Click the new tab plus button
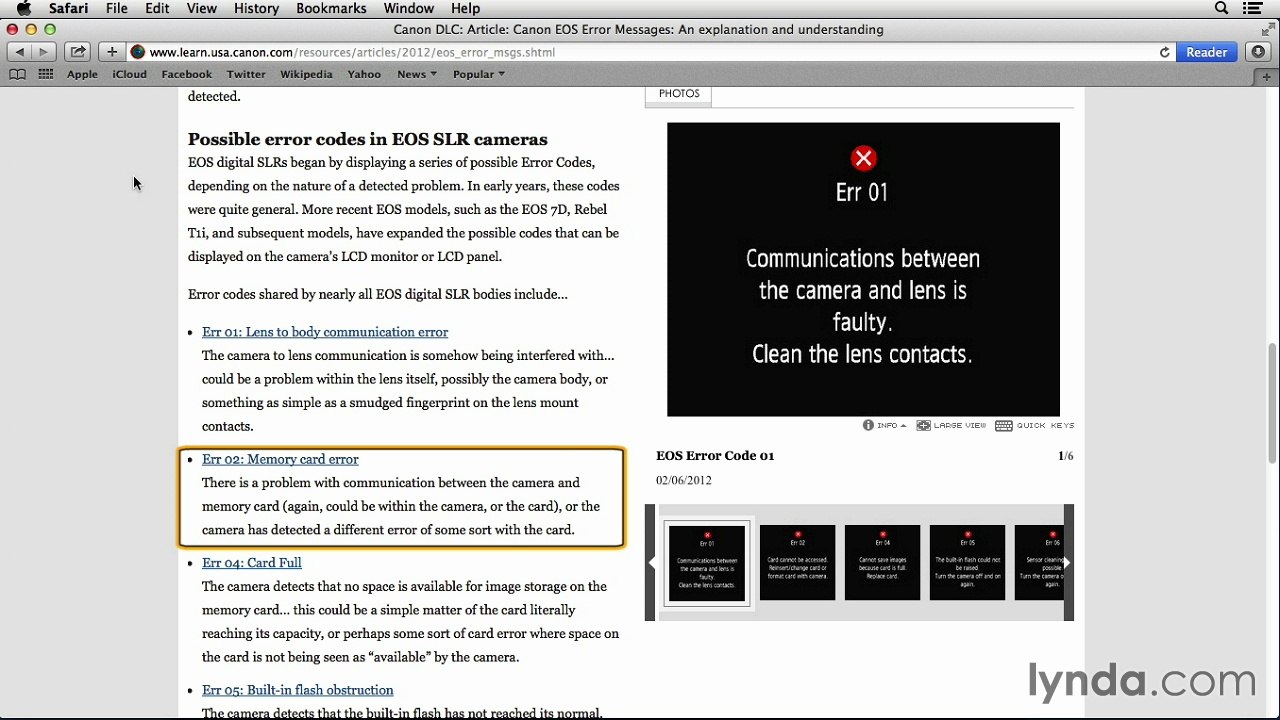Image resolution: width=1280 pixels, height=720 pixels. pos(1267,76)
